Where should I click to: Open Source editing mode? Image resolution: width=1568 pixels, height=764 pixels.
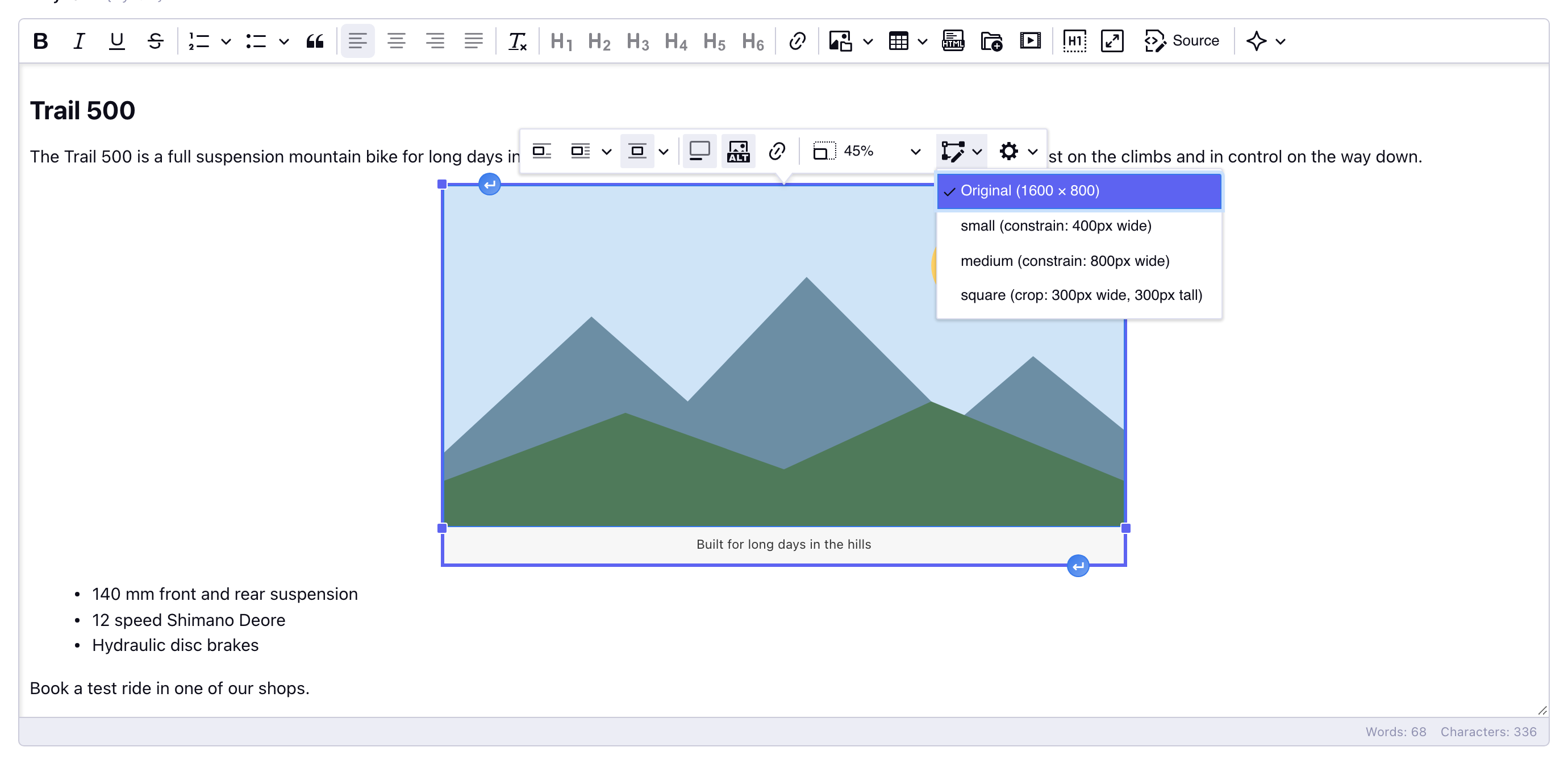1182,41
